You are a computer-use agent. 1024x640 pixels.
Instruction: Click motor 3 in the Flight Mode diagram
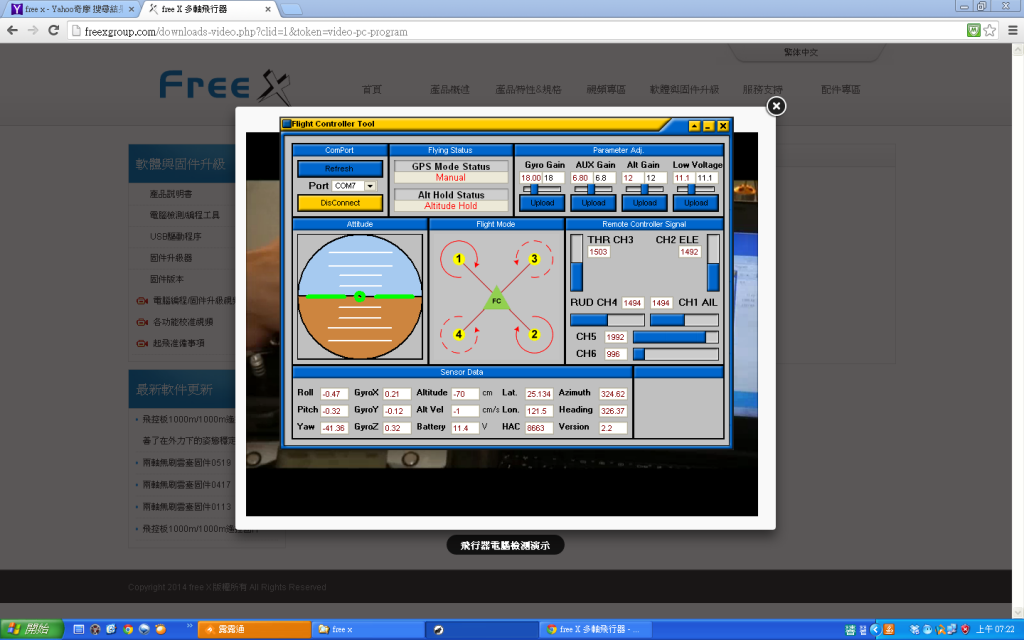click(x=534, y=259)
